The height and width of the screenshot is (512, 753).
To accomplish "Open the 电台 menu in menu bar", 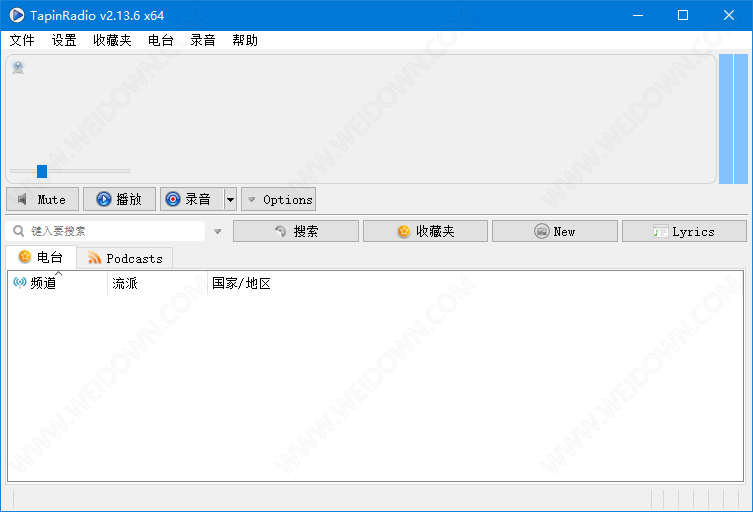I will click(x=161, y=40).
